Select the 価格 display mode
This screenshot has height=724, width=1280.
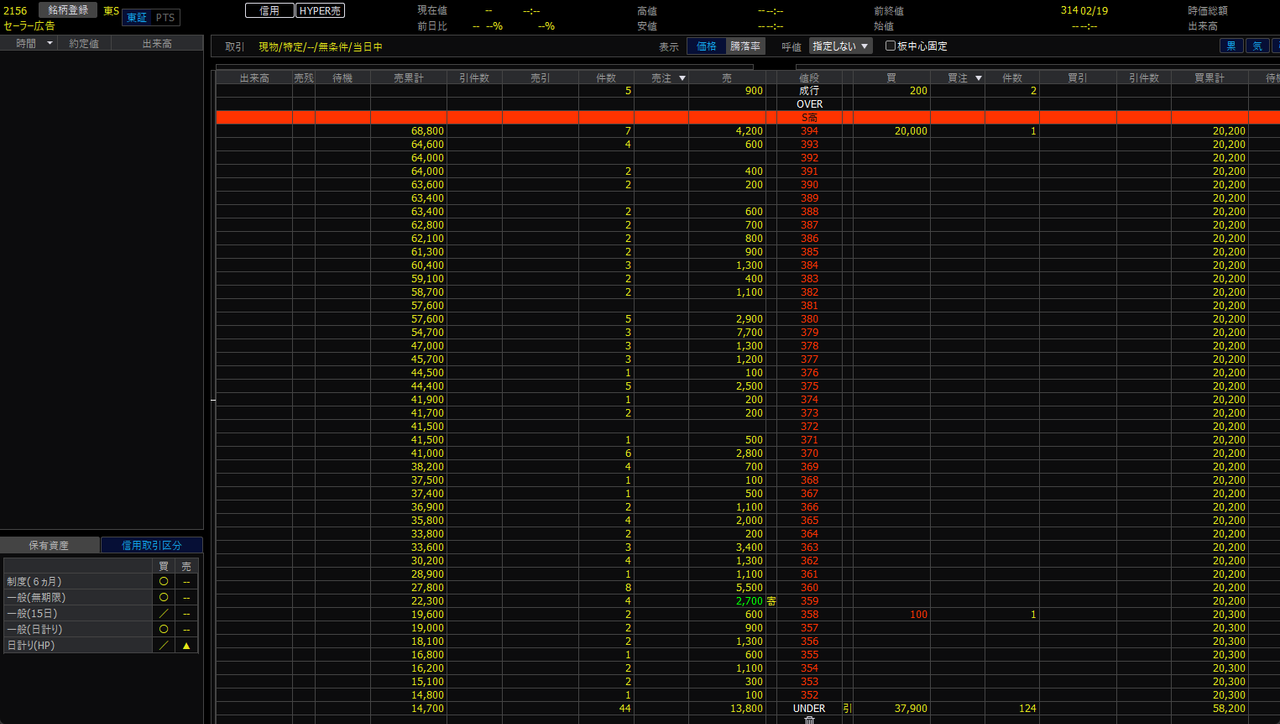pos(706,46)
